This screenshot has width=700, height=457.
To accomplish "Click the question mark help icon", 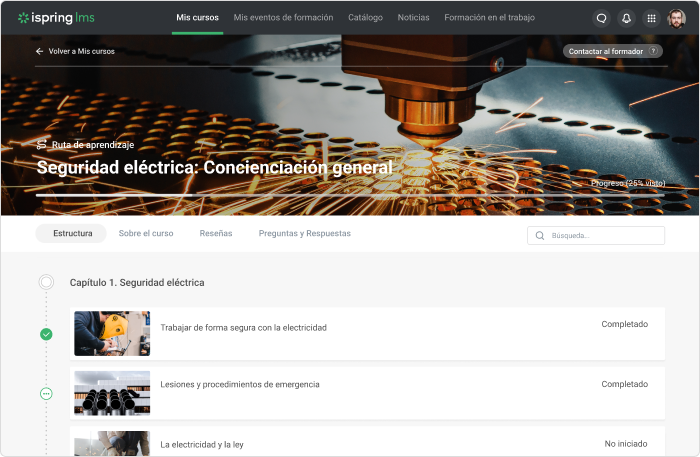I will click(653, 51).
